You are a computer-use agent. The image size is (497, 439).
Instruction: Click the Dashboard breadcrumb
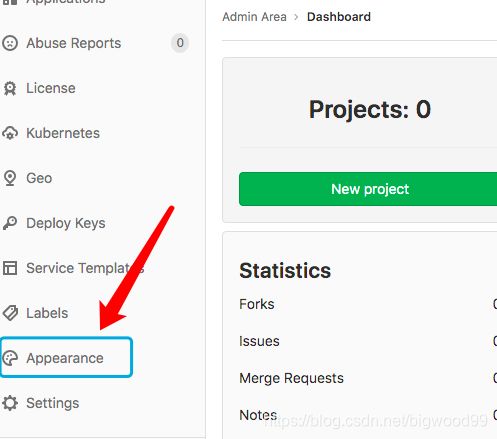[x=339, y=17]
